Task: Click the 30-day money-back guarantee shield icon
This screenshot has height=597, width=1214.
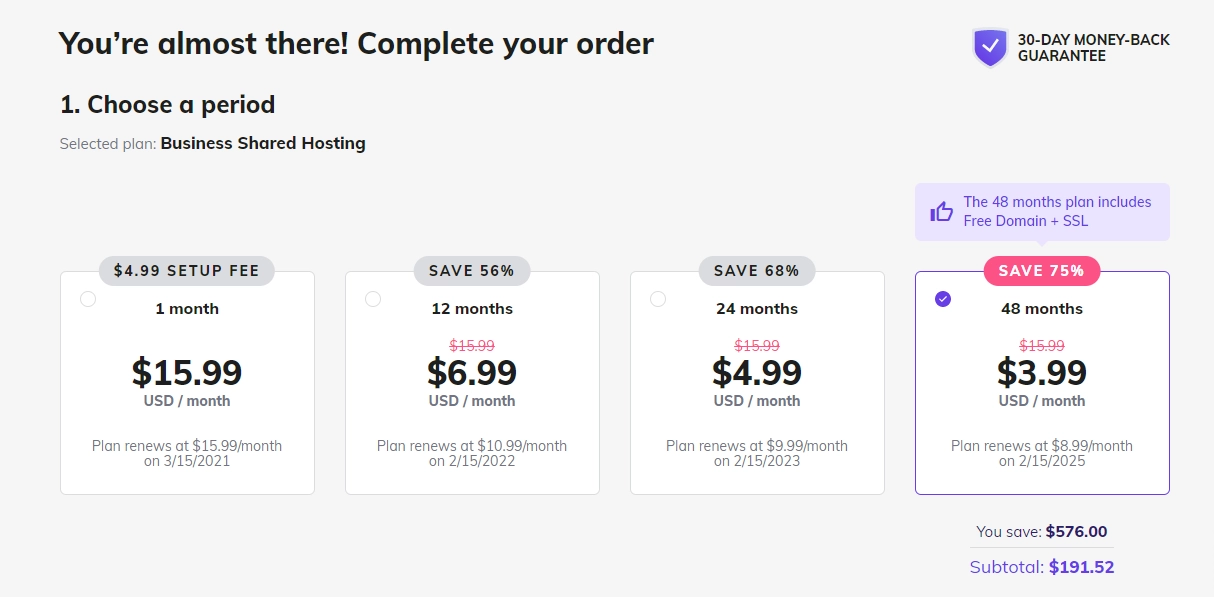Action: (988, 47)
